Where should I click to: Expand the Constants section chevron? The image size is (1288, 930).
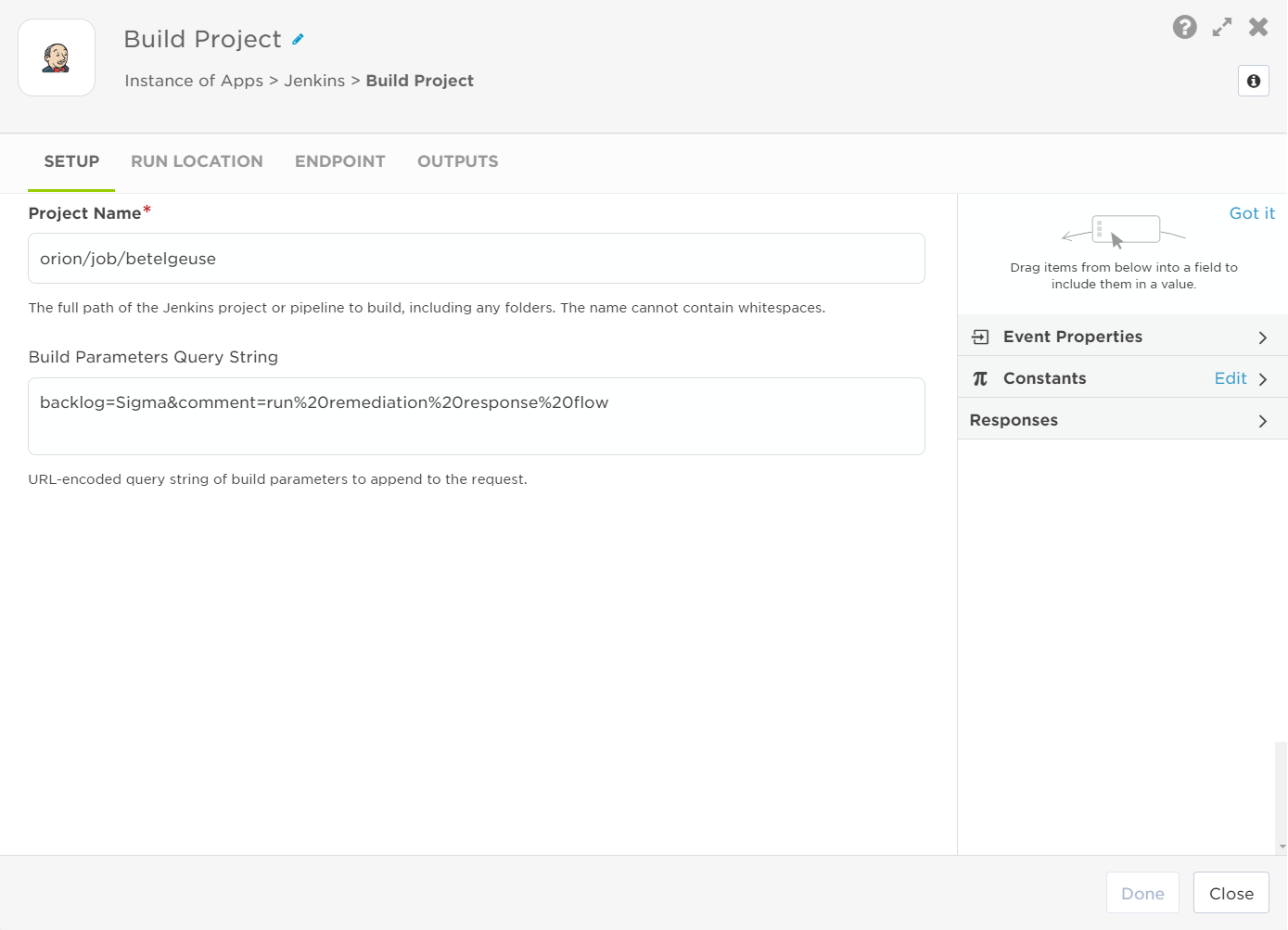click(x=1263, y=379)
